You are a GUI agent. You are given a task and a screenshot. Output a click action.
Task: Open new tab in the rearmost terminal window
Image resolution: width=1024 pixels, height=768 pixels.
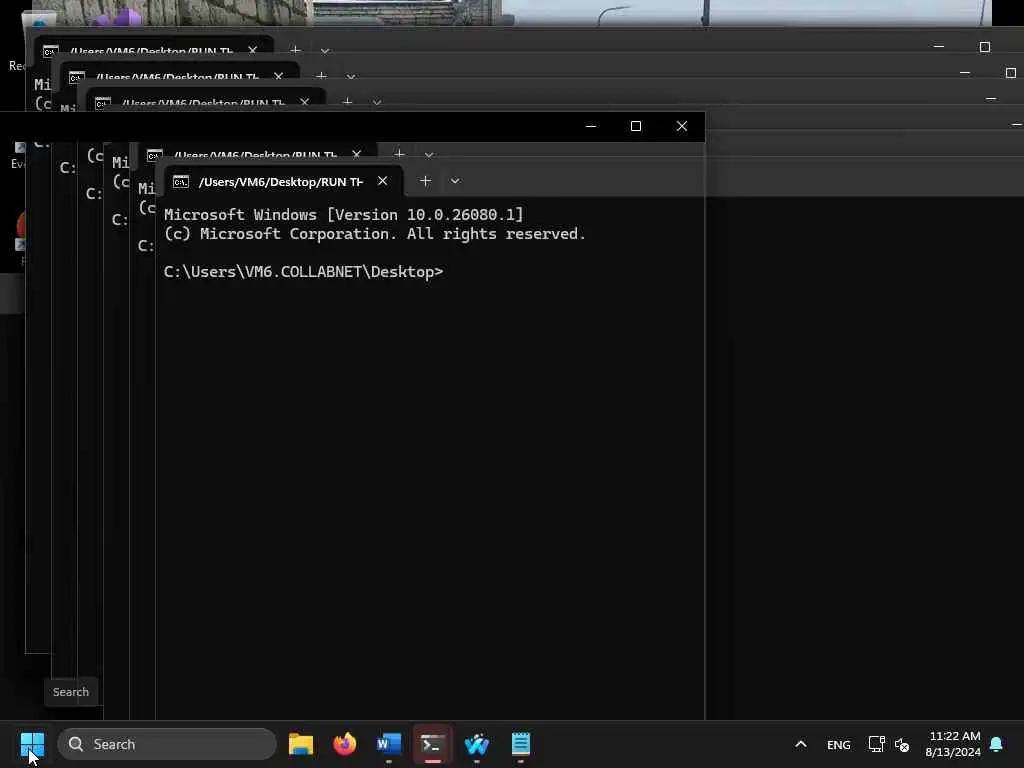(x=295, y=50)
